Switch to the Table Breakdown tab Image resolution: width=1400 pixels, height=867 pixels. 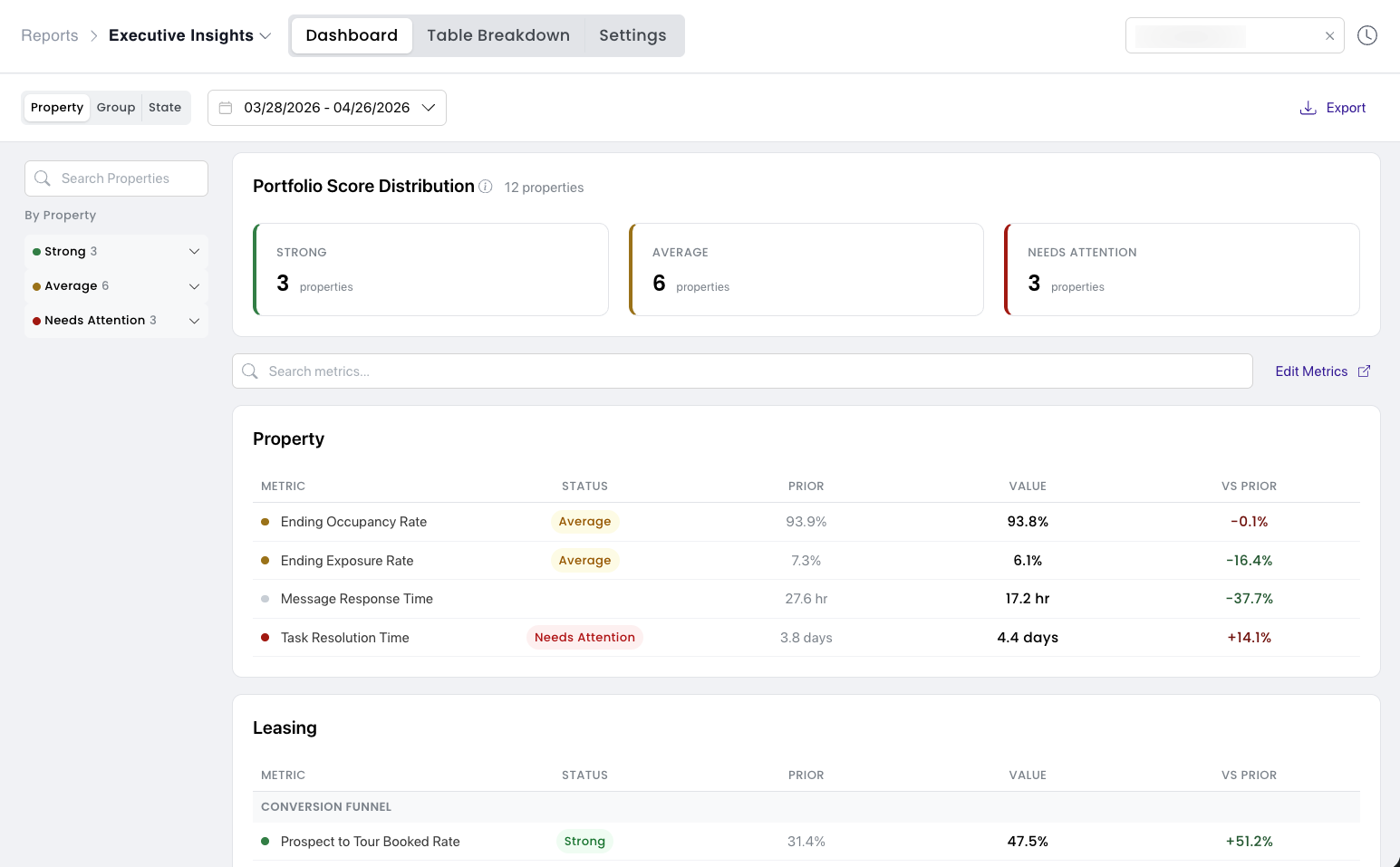pyautogui.click(x=498, y=35)
